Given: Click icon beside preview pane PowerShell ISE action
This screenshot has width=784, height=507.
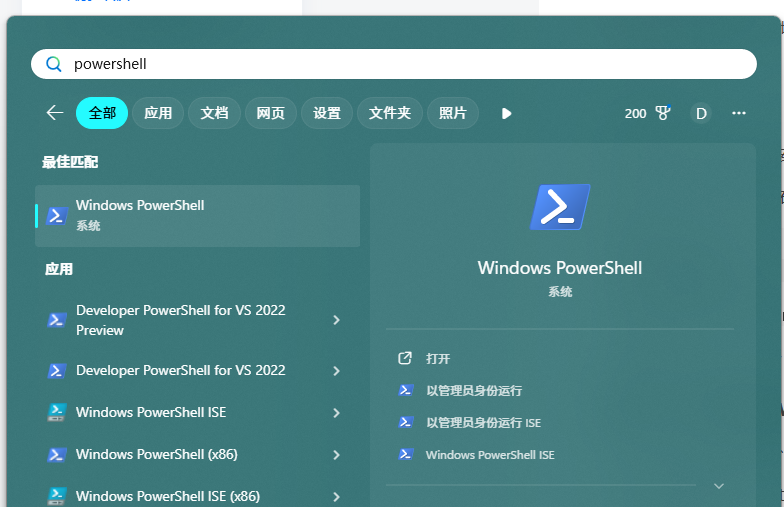Looking at the screenshot, I should [406, 454].
